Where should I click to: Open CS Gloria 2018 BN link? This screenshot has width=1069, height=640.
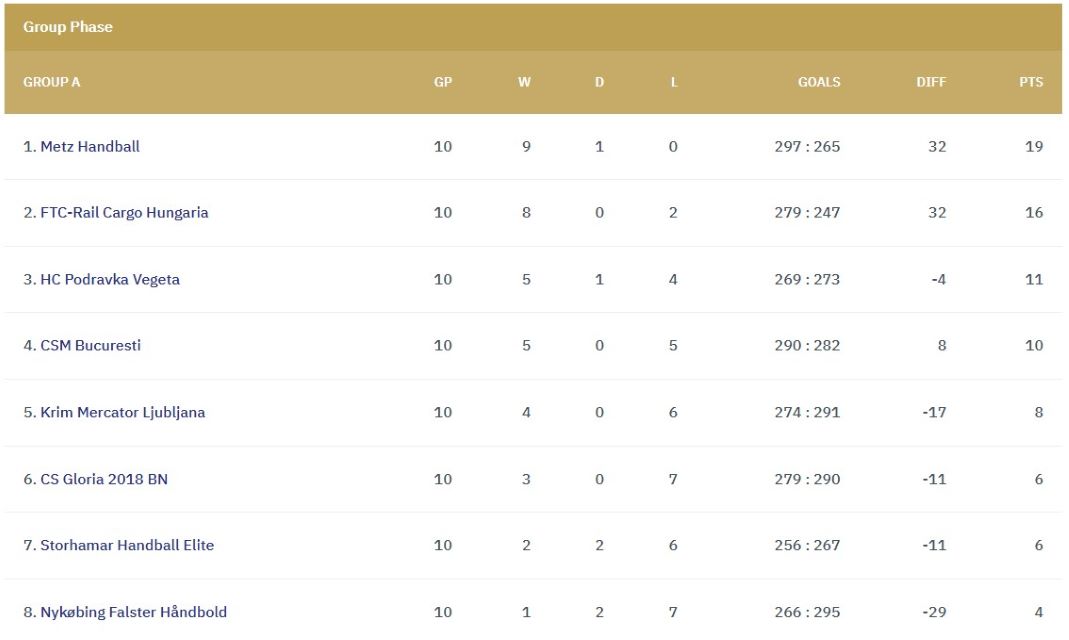pos(103,480)
